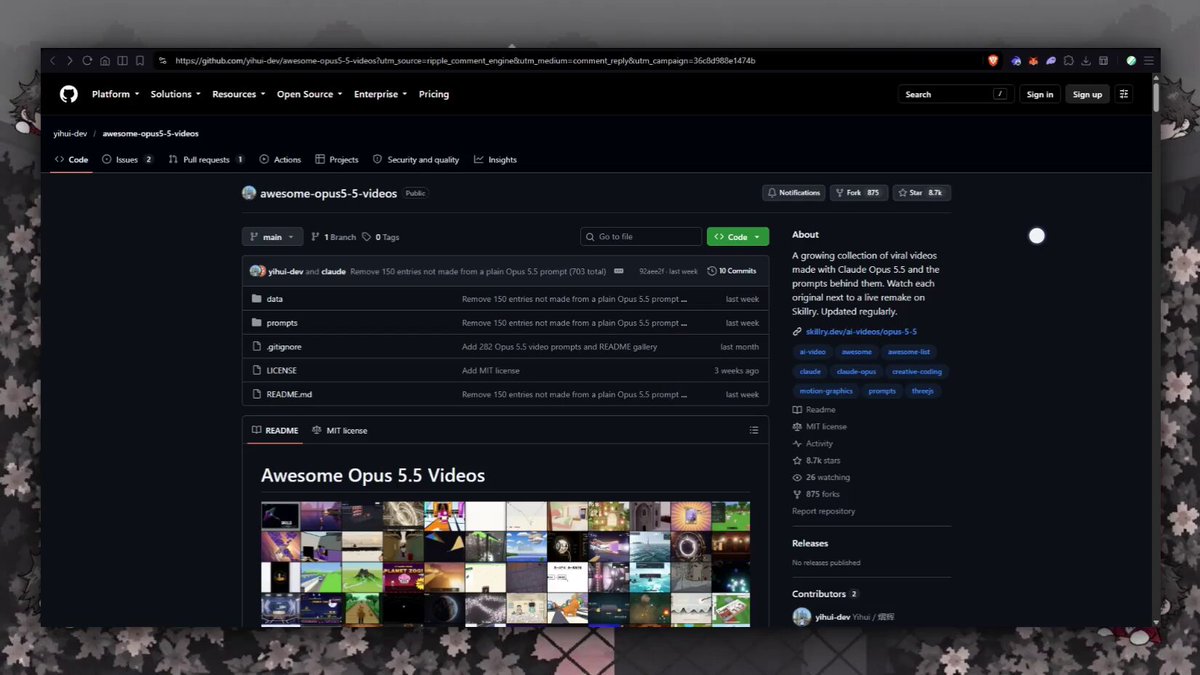Open the README outline list icon

tap(754, 431)
